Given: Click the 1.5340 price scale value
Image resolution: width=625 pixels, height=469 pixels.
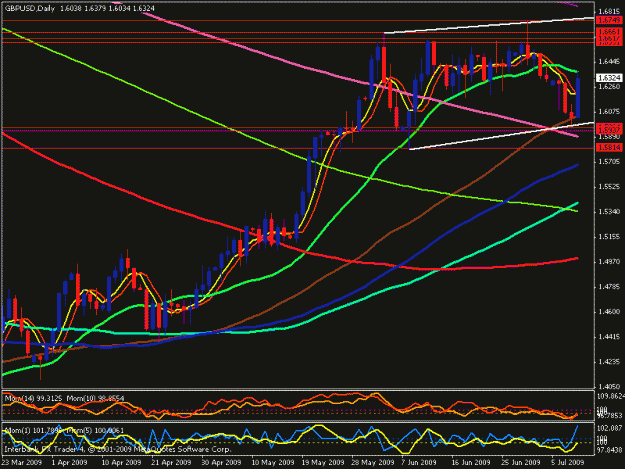Looking at the screenshot, I should point(609,212).
